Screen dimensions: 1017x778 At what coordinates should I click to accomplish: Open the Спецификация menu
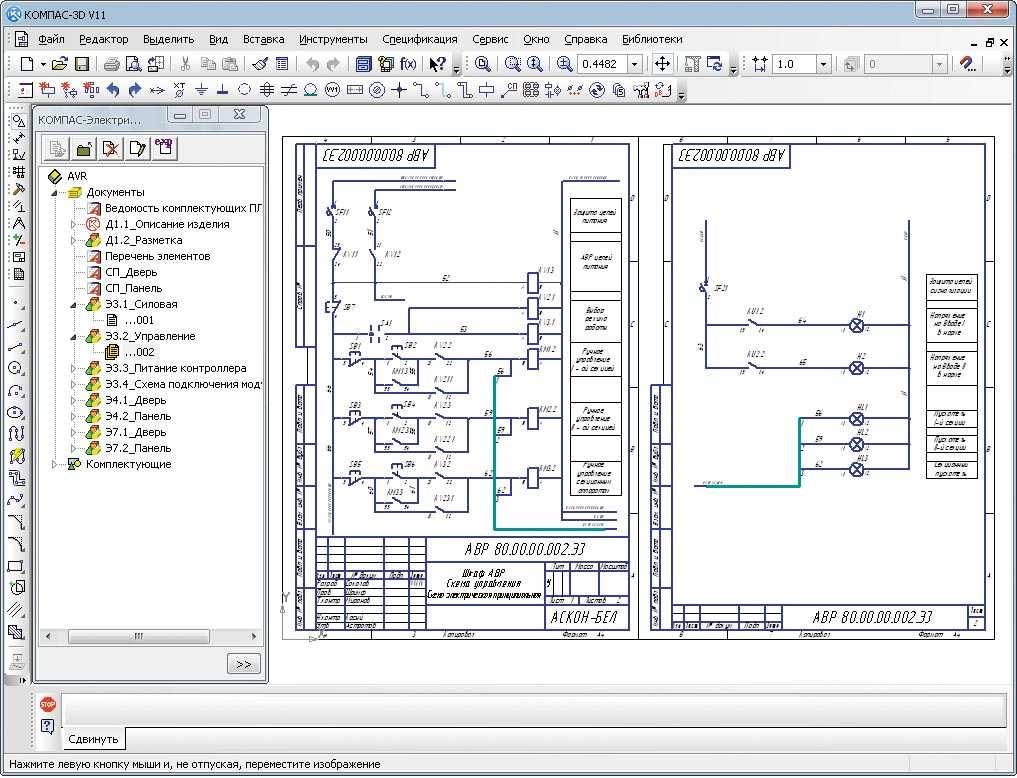pos(420,39)
